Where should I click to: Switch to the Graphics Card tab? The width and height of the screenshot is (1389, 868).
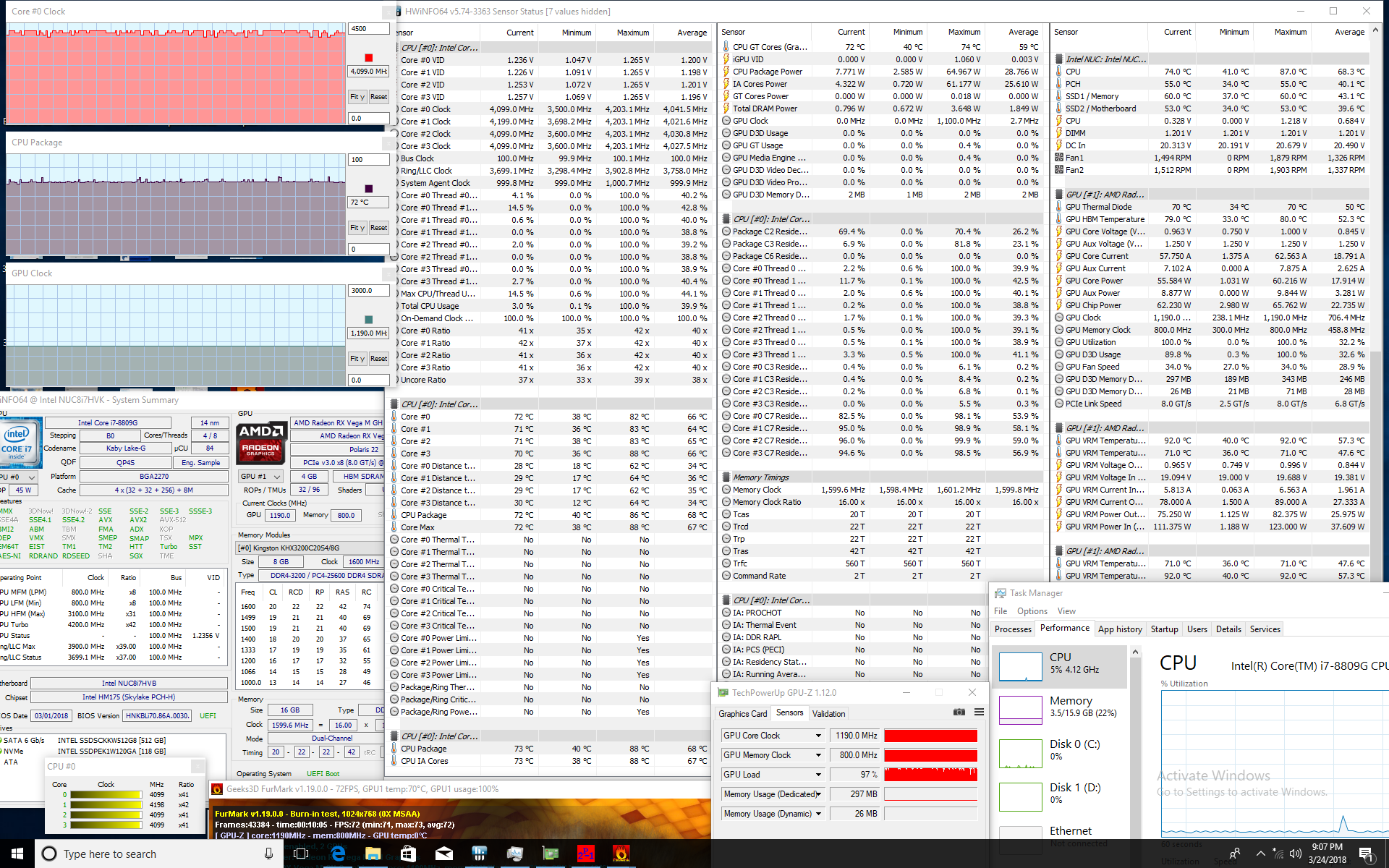(742, 713)
